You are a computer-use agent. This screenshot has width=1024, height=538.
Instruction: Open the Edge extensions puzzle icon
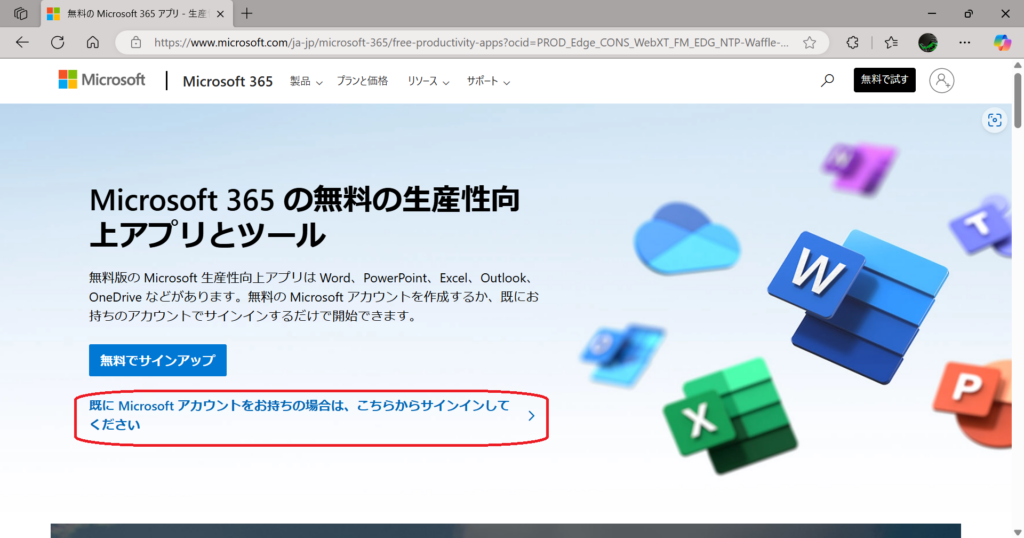pos(852,42)
